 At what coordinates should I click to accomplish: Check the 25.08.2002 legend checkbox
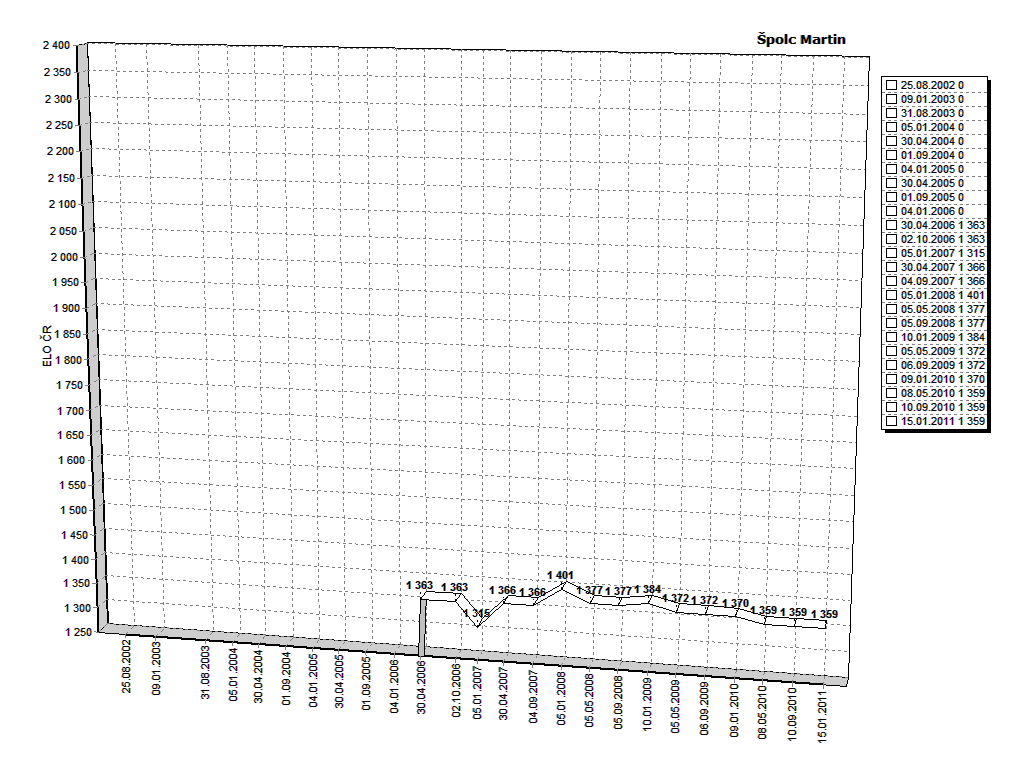tap(892, 86)
